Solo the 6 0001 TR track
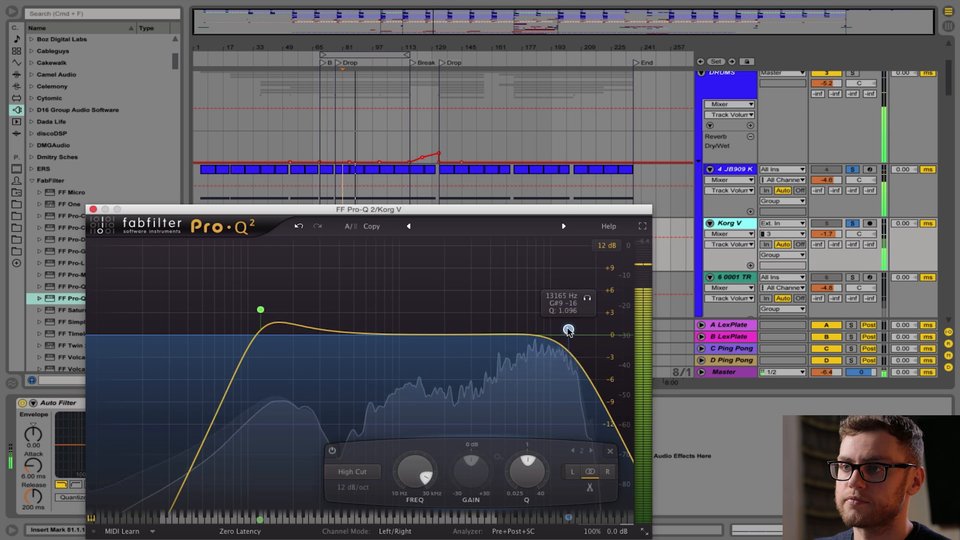The image size is (960, 540). (x=852, y=277)
